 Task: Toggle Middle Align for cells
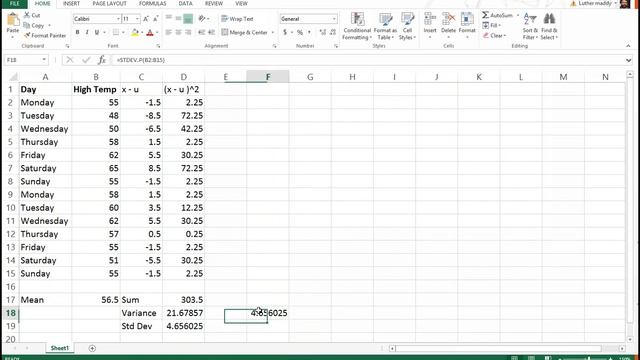coord(178,19)
